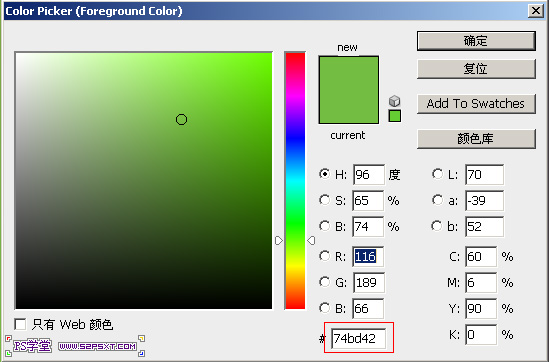Click the K black field showing 0

481,334
